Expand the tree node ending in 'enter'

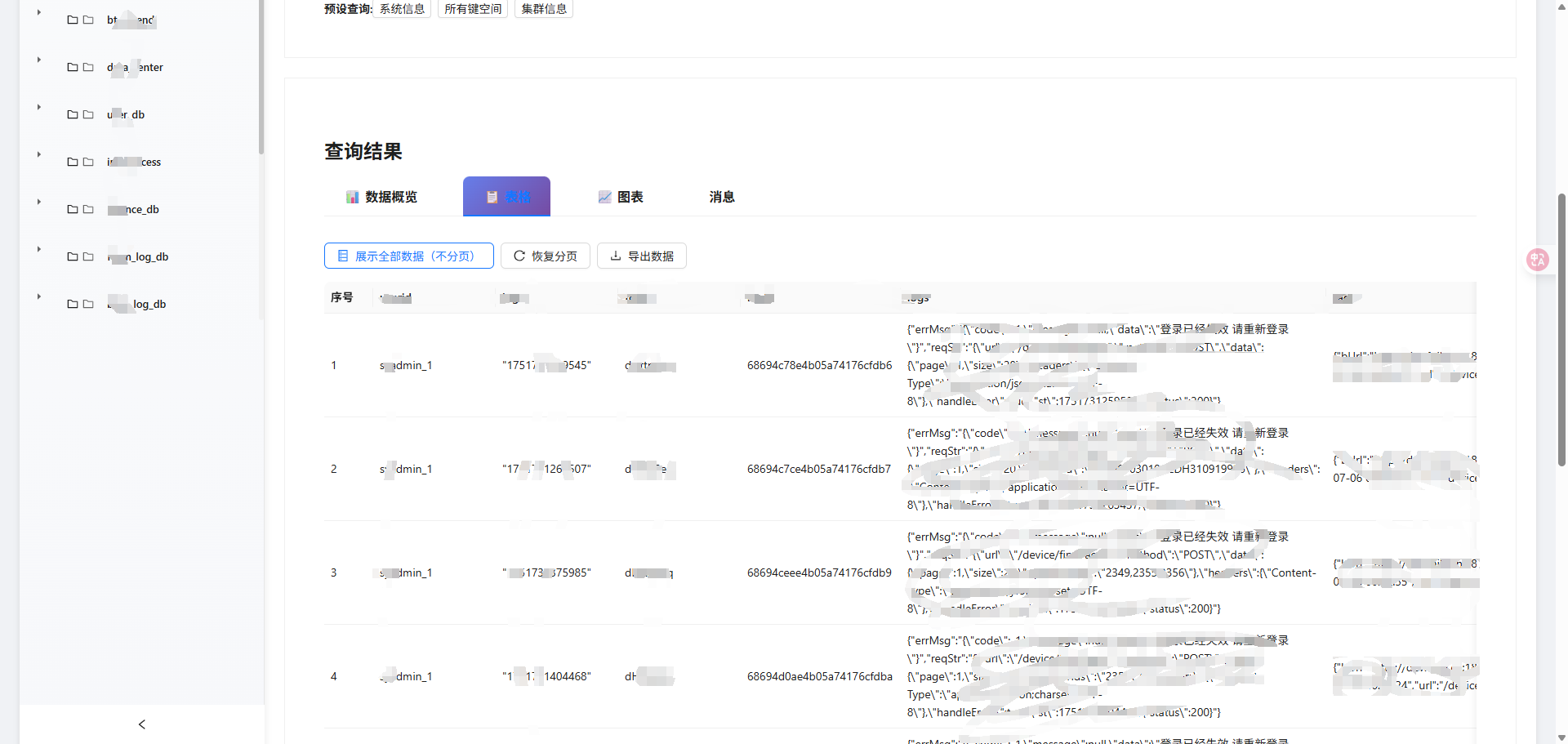click(38, 60)
